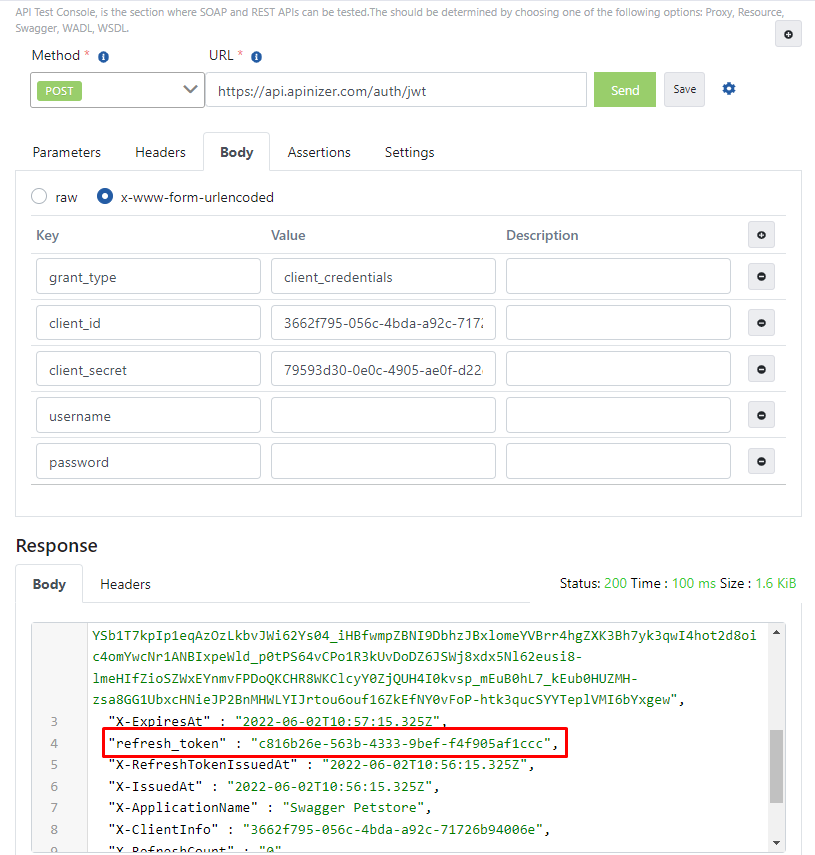This screenshot has height=855, width=815.
Task: Remove the client_secret row with minus icon
Action: (761, 369)
